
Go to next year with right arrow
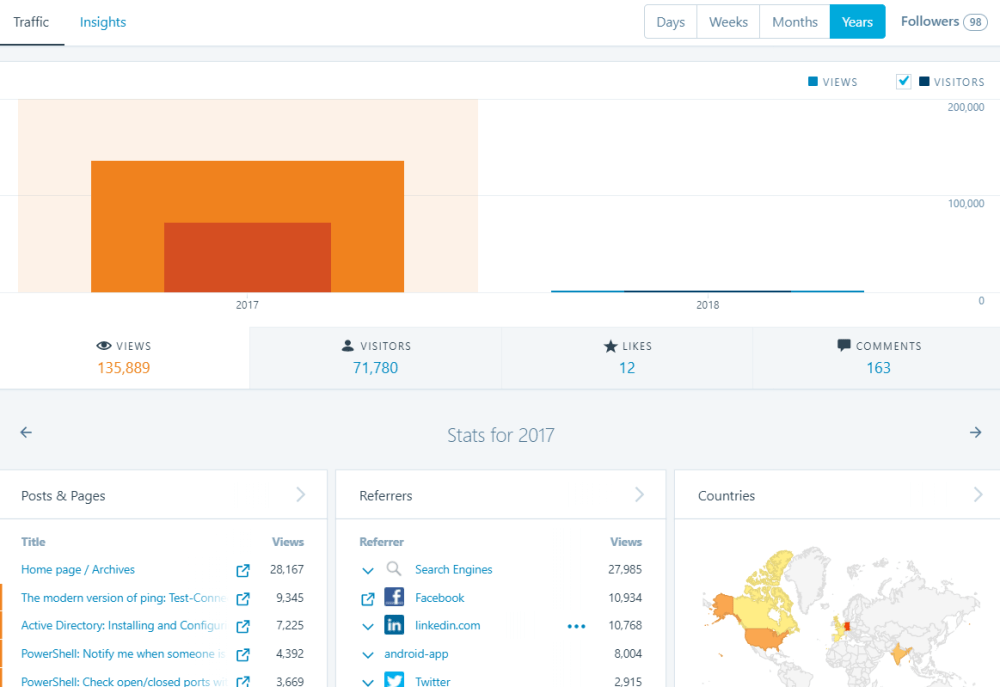[x=975, y=433]
